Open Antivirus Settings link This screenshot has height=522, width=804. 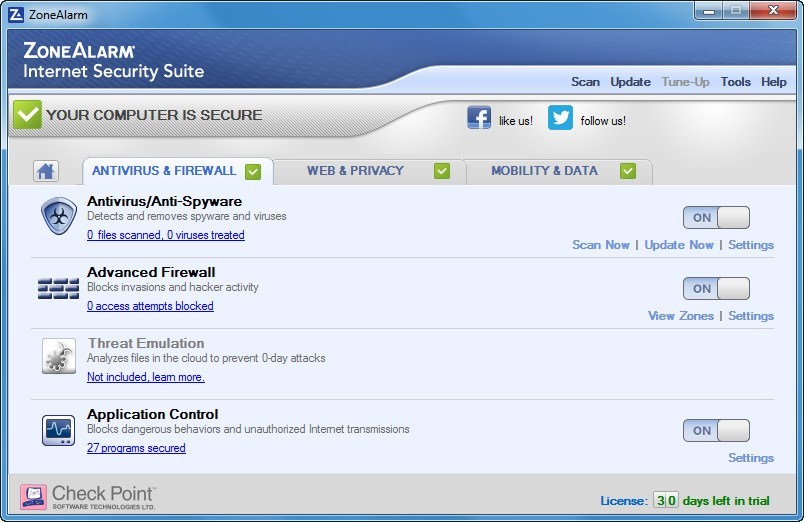[751, 245]
